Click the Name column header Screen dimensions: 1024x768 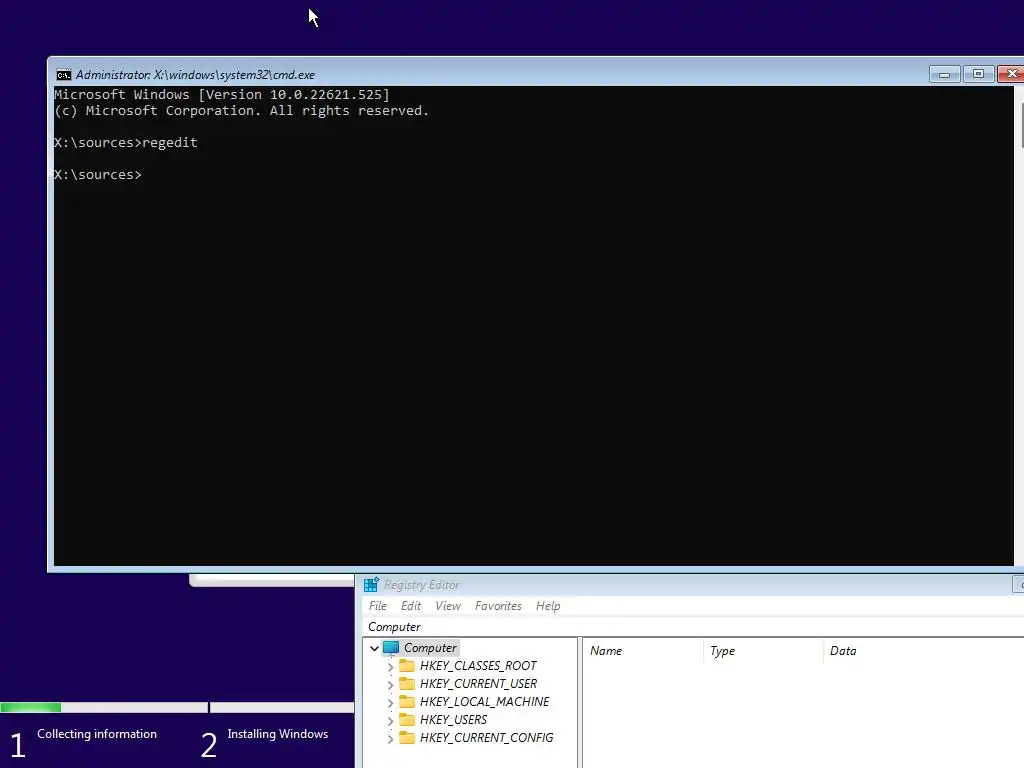point(643,651)
